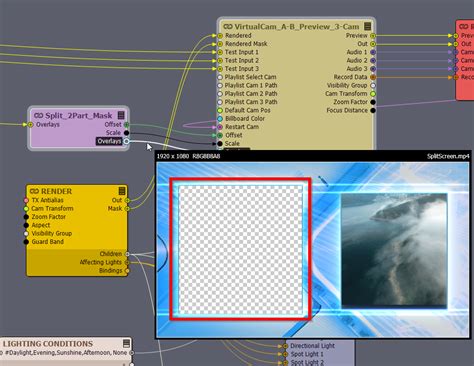The image size is (474, 366).
Task: Click the TX Antialias input pin
Action: (26, 200)
